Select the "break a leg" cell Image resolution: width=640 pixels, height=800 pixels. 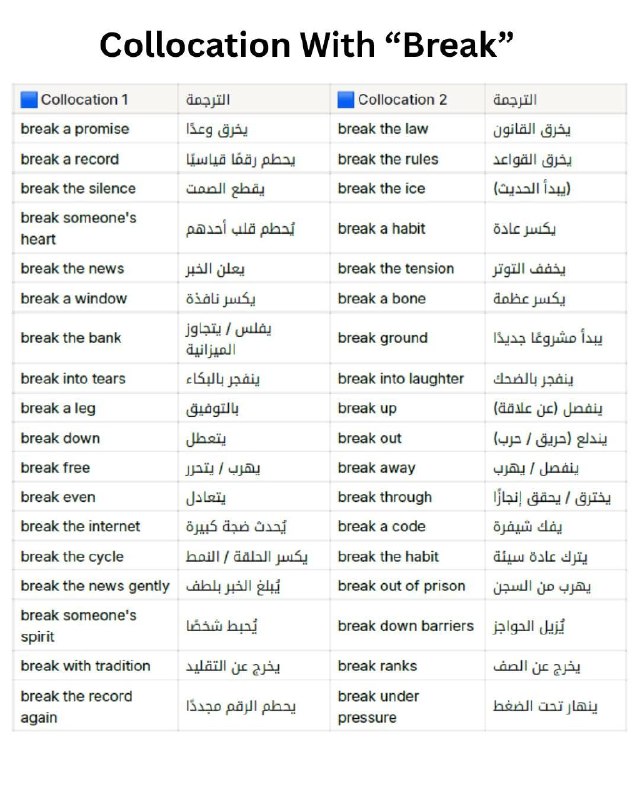pos(95,408)
